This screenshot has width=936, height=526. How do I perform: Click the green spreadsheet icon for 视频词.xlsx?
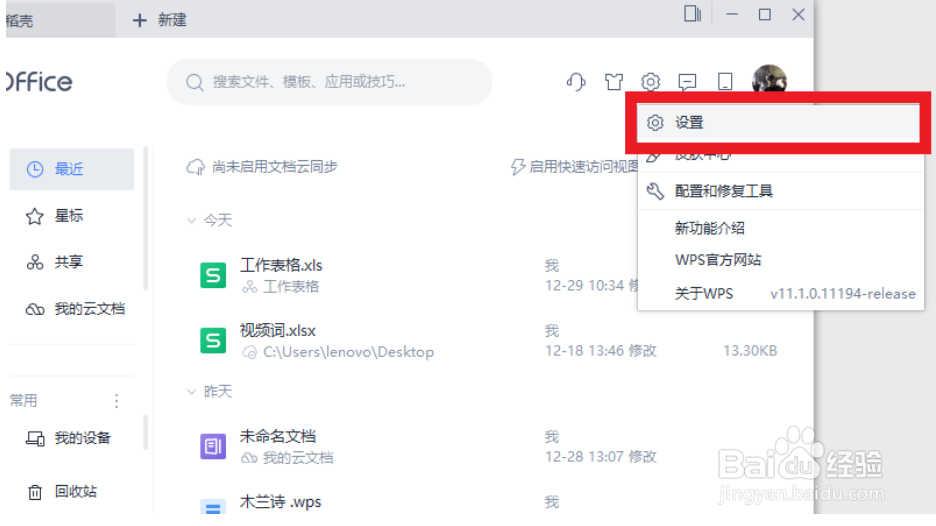pos(213,340)
